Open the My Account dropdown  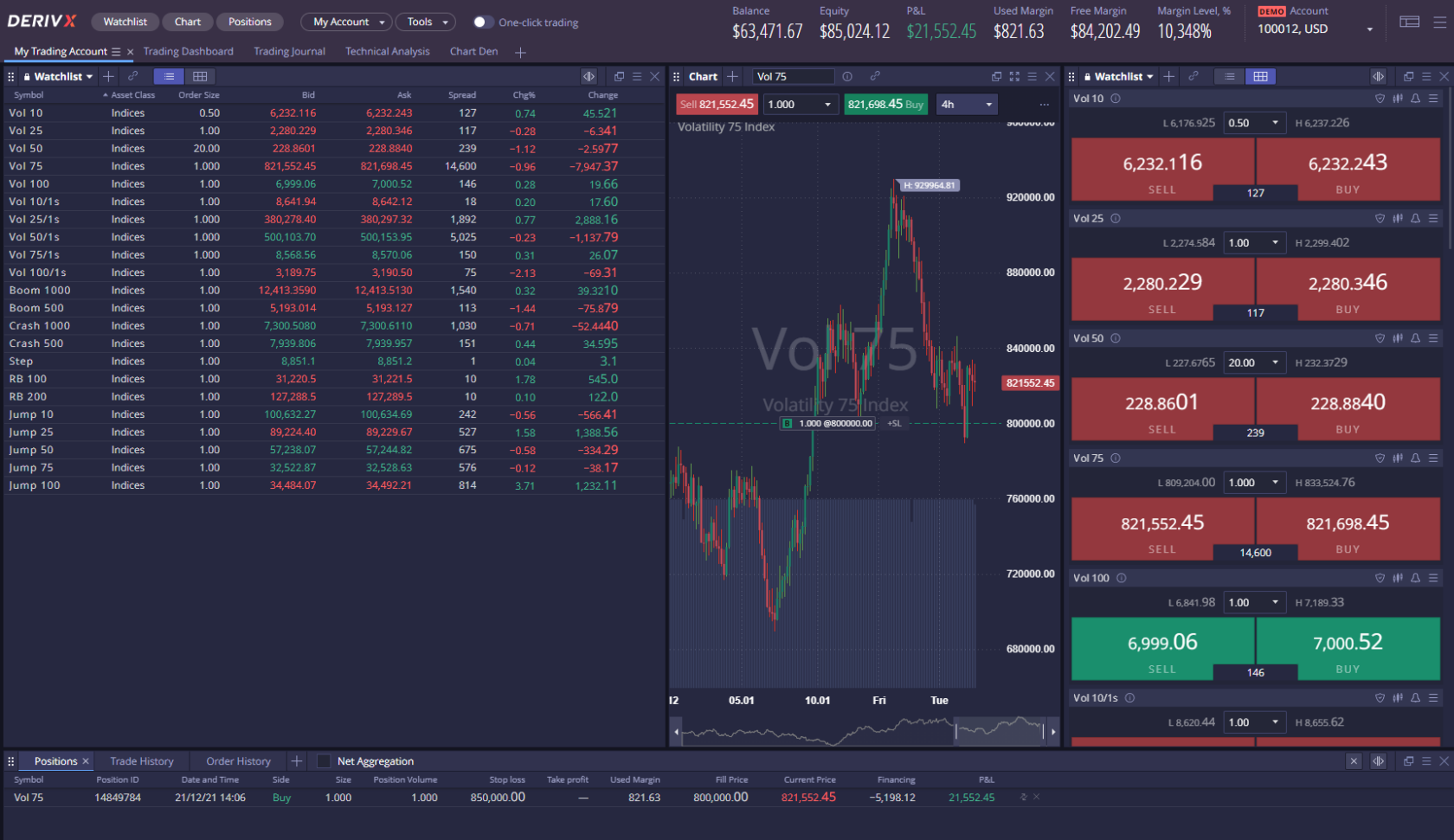pos(346,22)
